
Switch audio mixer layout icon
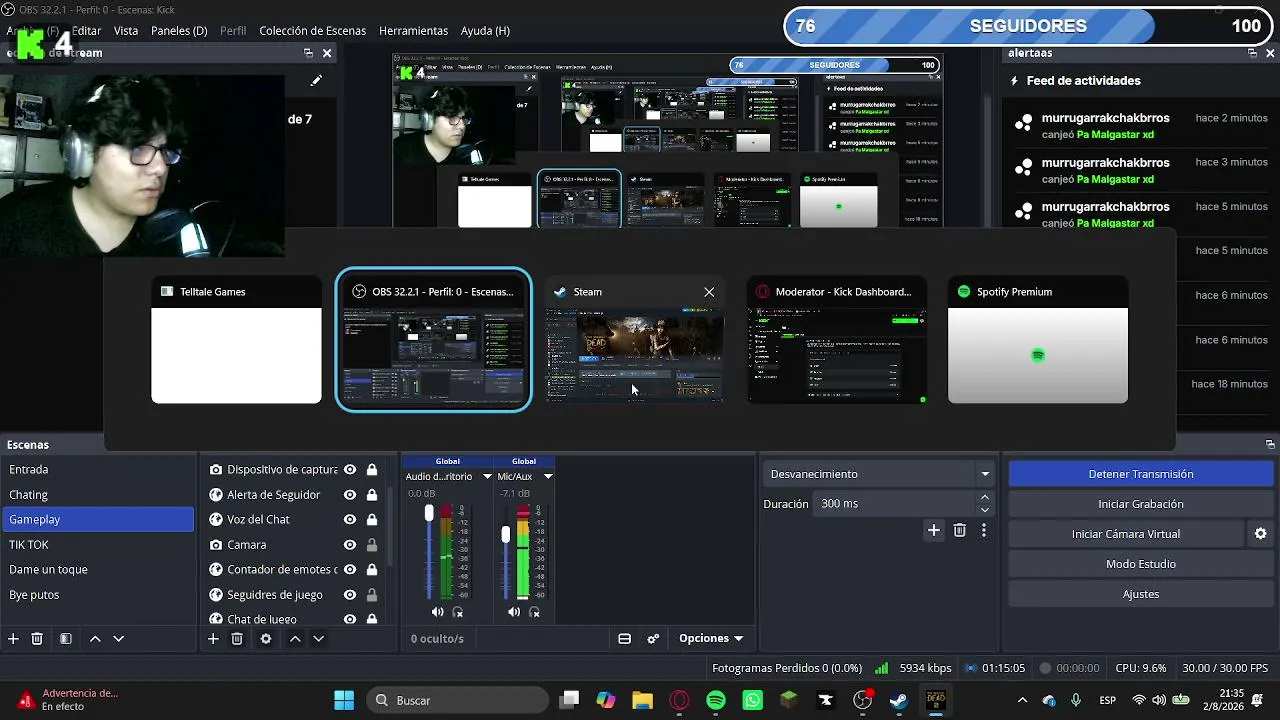coord(625,639)
